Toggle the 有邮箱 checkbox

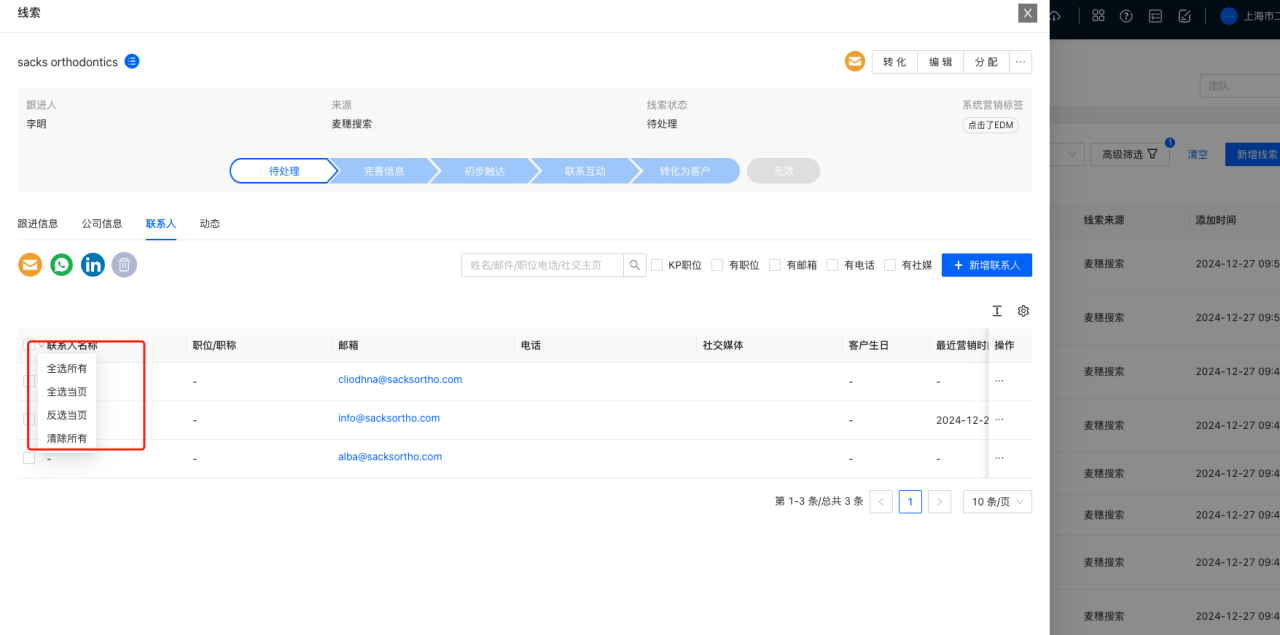click(x=775, y=265)
